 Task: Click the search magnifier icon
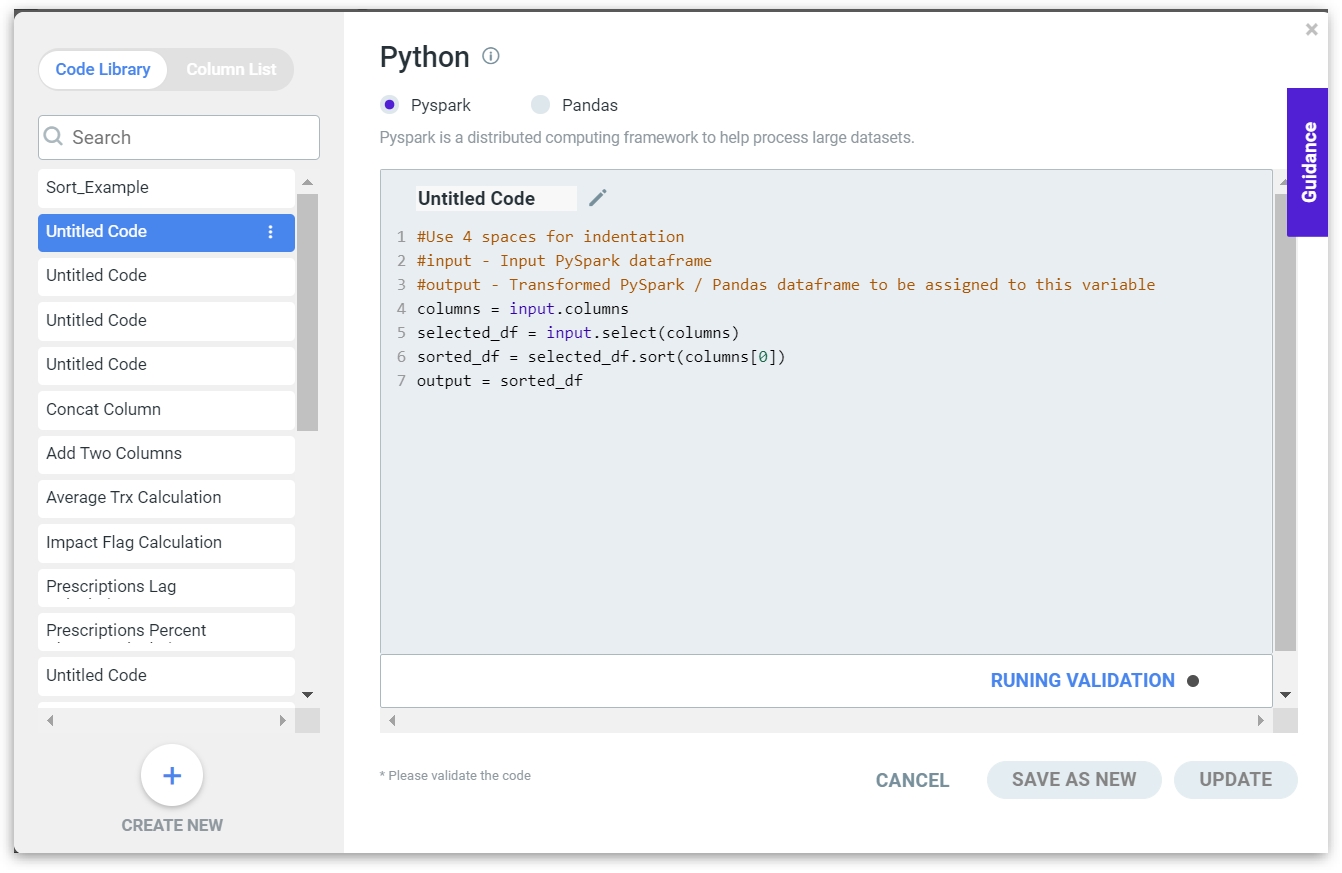[x=54, y=137]
